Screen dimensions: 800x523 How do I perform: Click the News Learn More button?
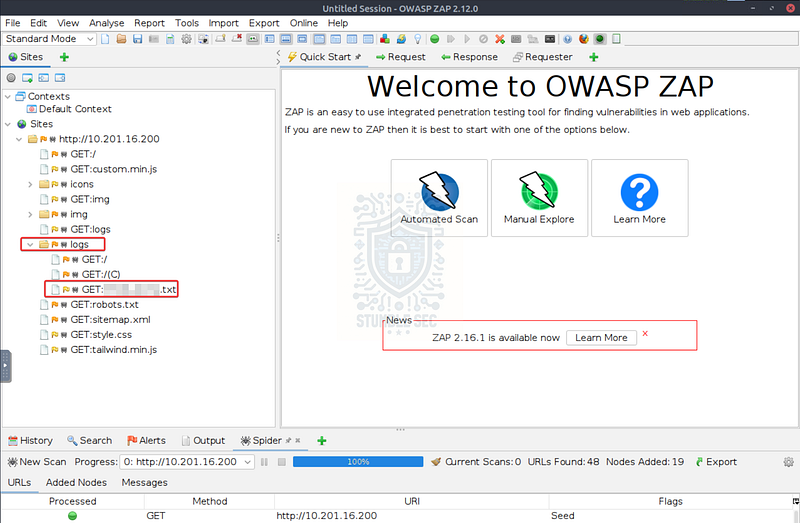click(x=601, y=338)
